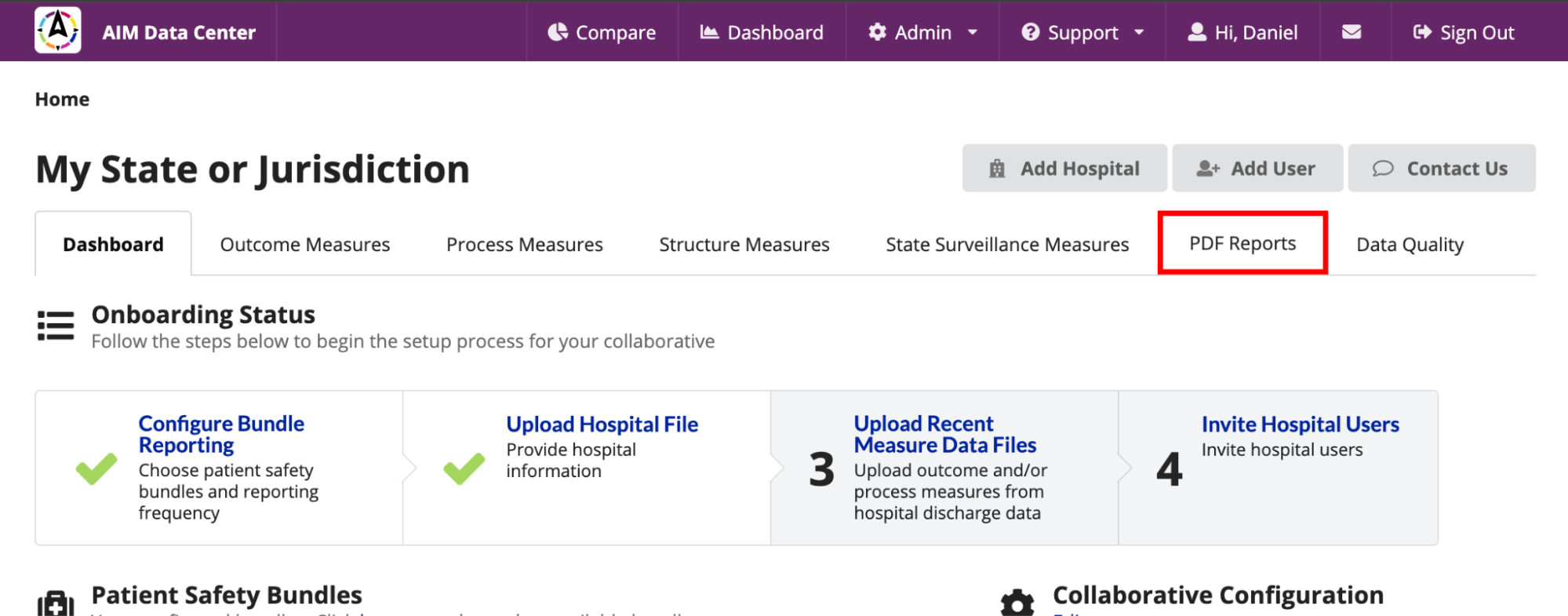Open the Invite Hospital Users link
The height and width of the screenshot is (616, 1568).
pyautogui.click(x=1300, y=424)
